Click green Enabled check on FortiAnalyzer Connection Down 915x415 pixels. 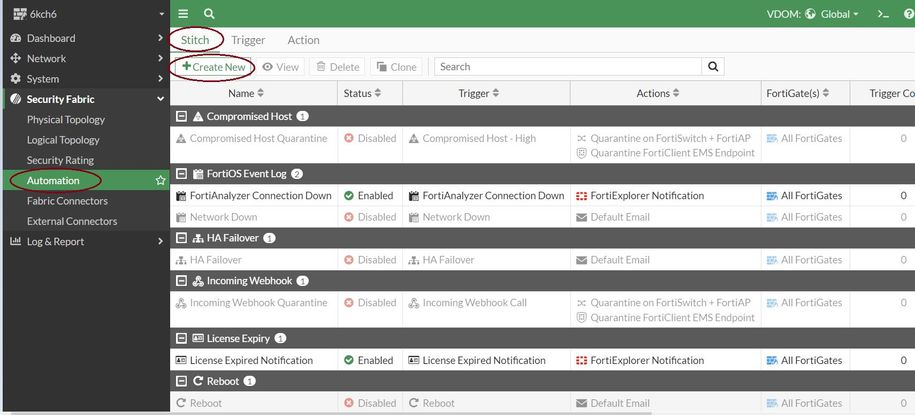[349, 196]
